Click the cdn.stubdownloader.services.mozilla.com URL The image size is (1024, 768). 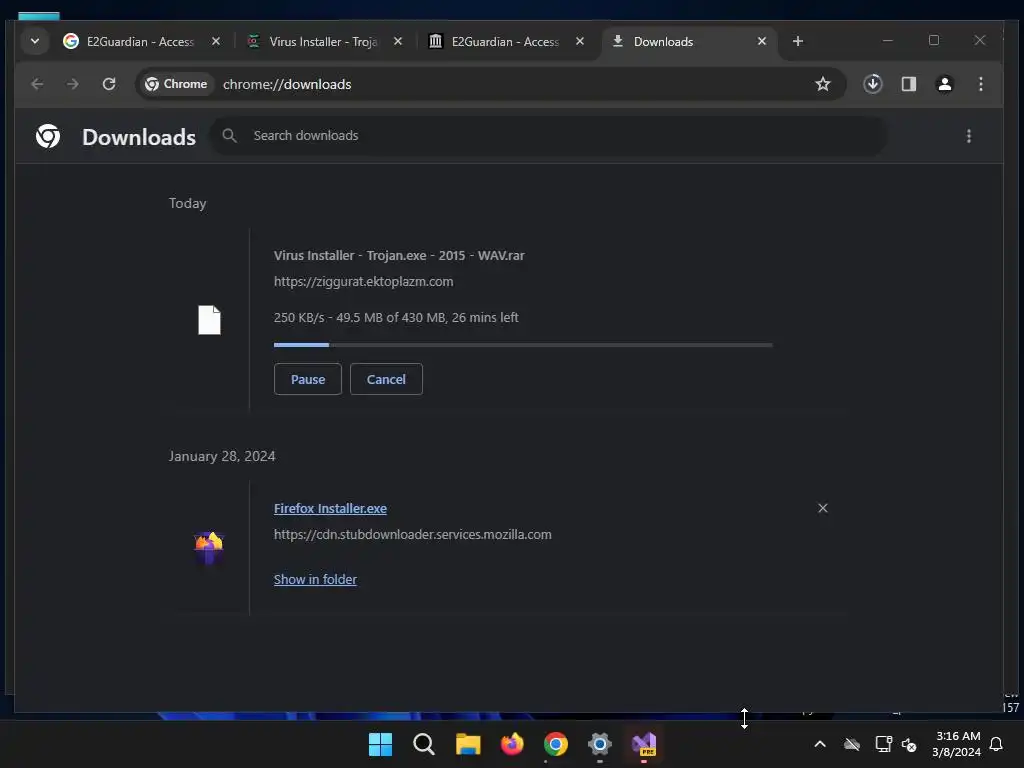[x=413, y=535]
